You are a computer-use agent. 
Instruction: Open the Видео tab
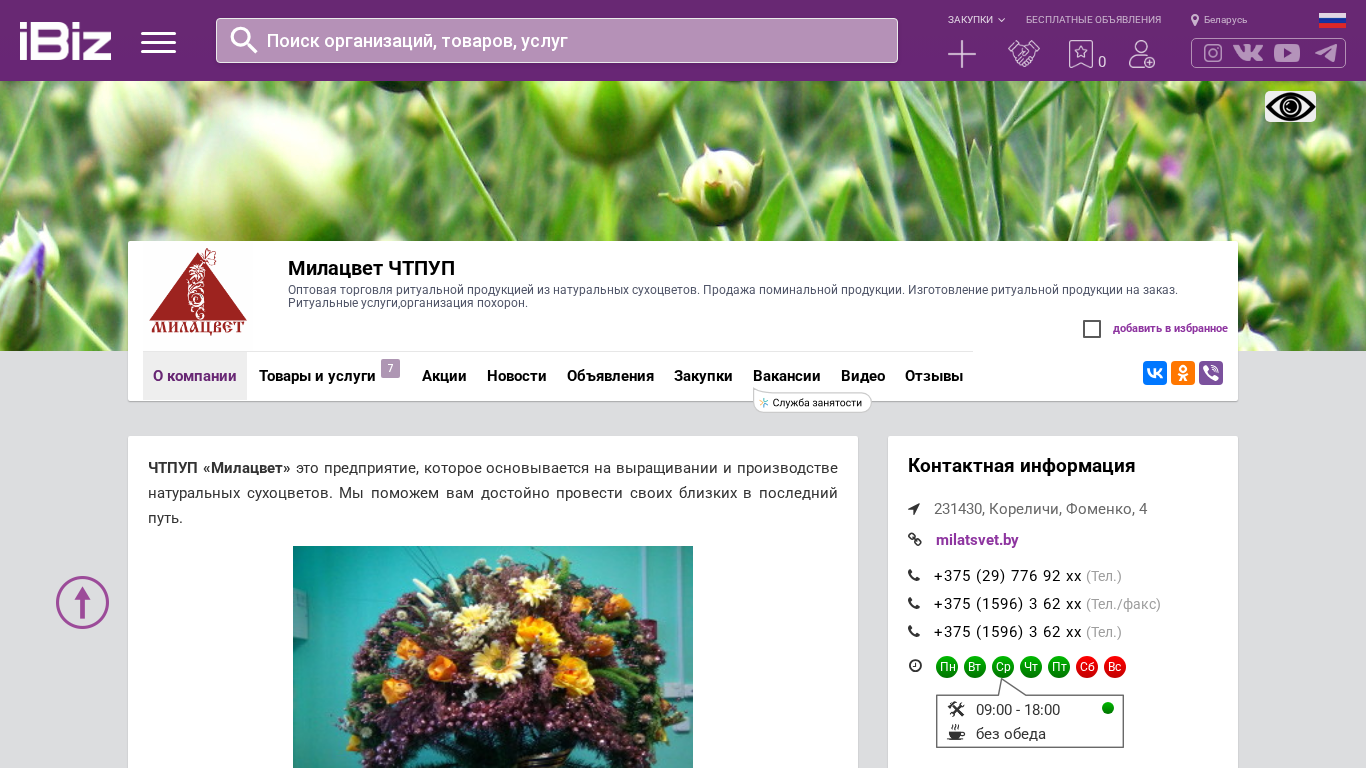click(863, 376)
